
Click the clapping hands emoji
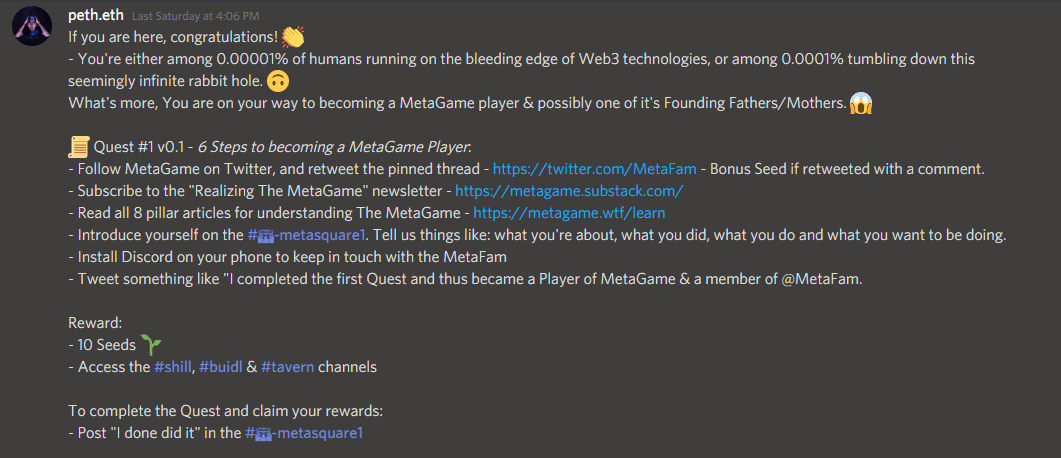(x=293, y=38)
